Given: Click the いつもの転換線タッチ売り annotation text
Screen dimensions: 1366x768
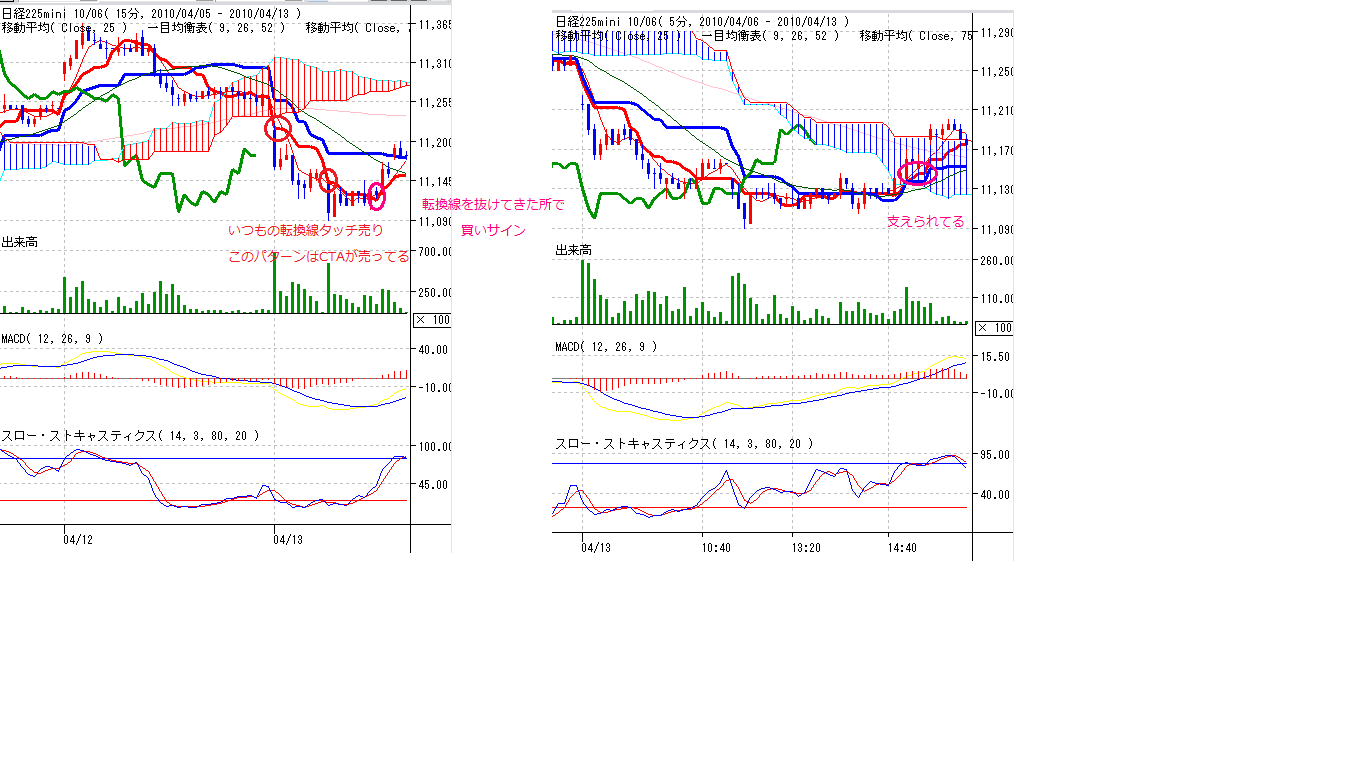Looking at the screenshot, I should 305,230.
